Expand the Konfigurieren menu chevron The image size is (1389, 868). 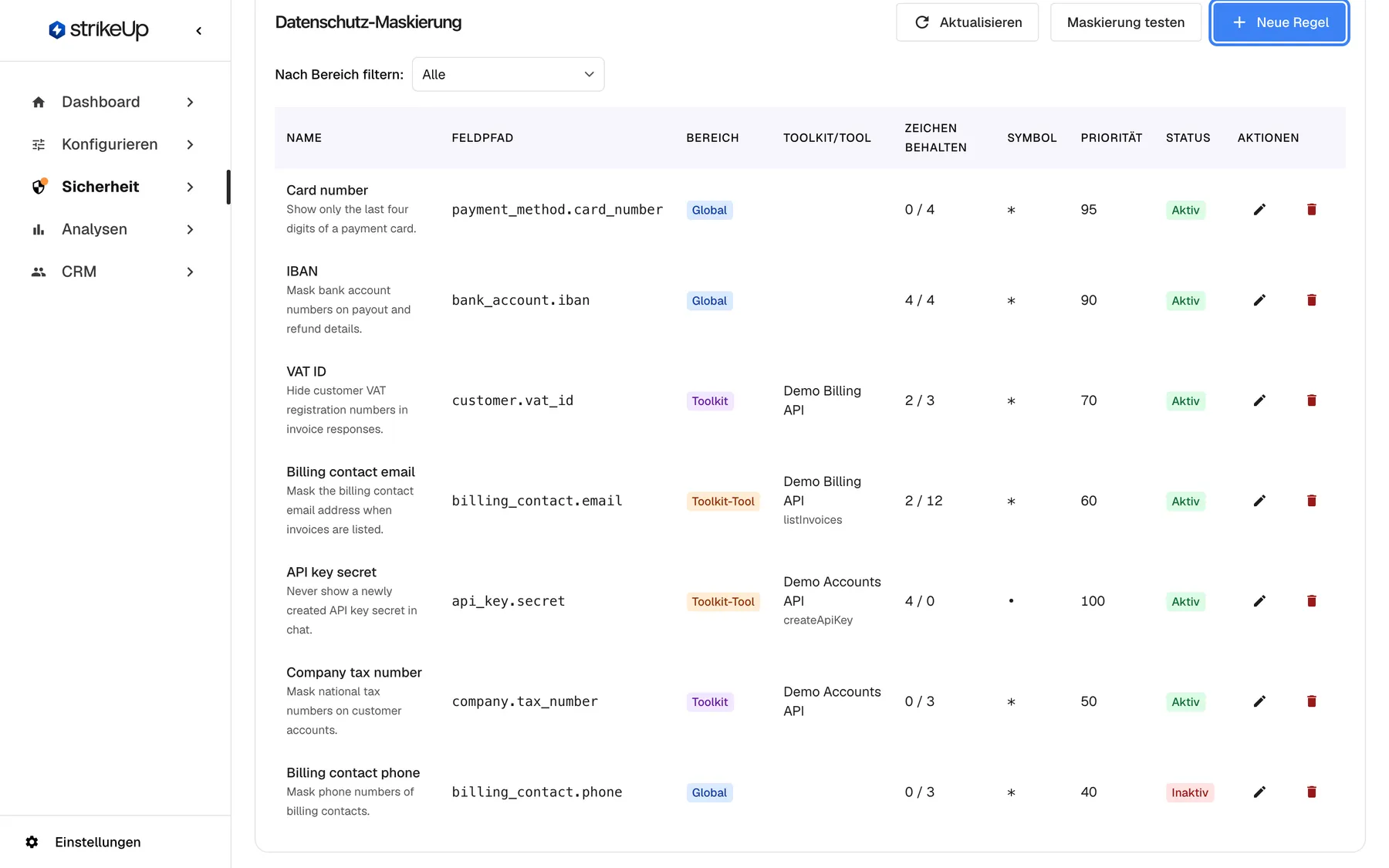click(x=190, y=145)
